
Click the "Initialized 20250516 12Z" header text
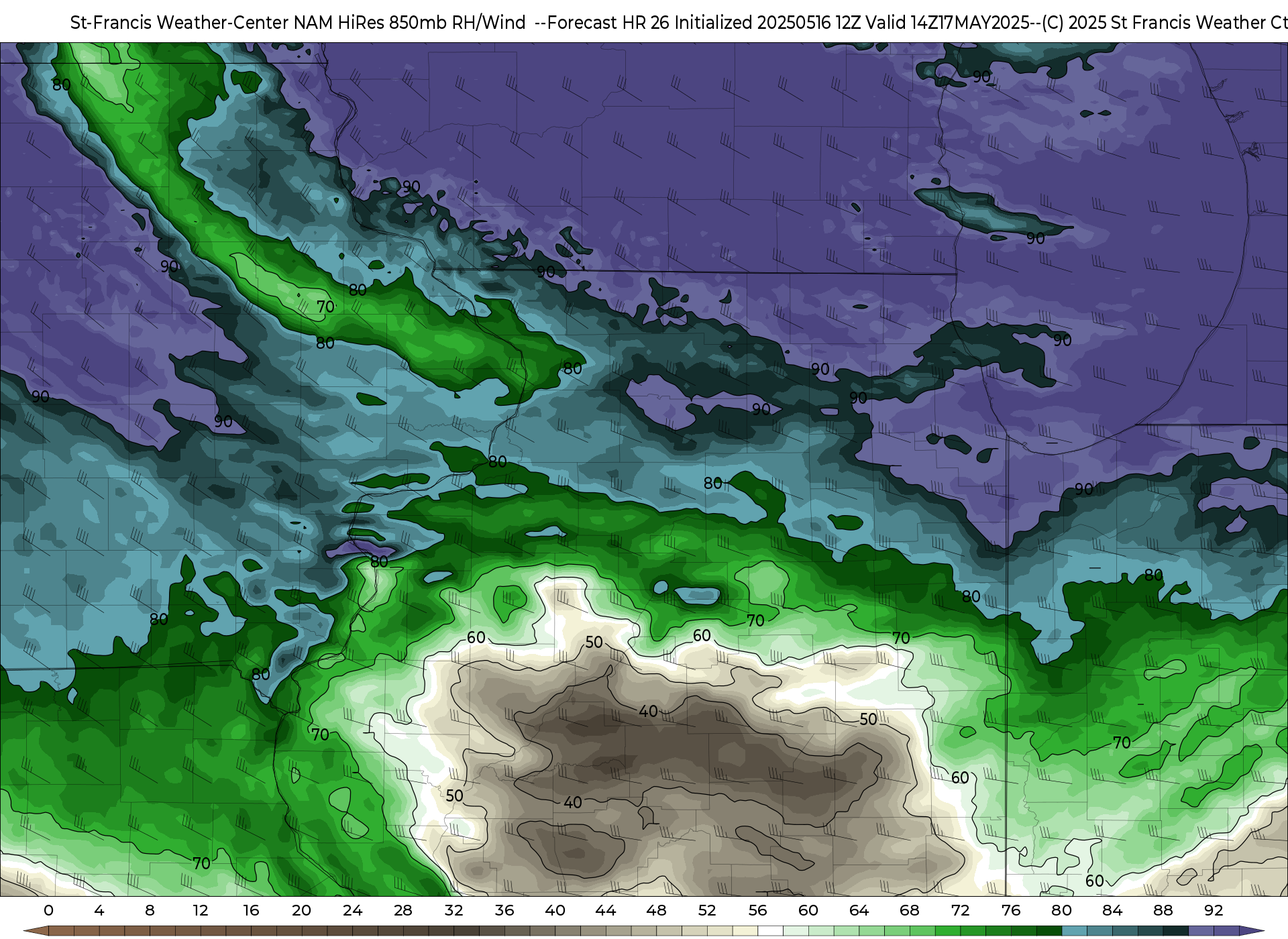767,23
